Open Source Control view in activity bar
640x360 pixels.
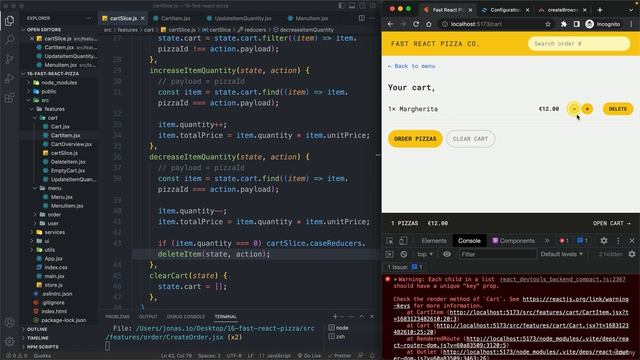(x=9, y=59)
